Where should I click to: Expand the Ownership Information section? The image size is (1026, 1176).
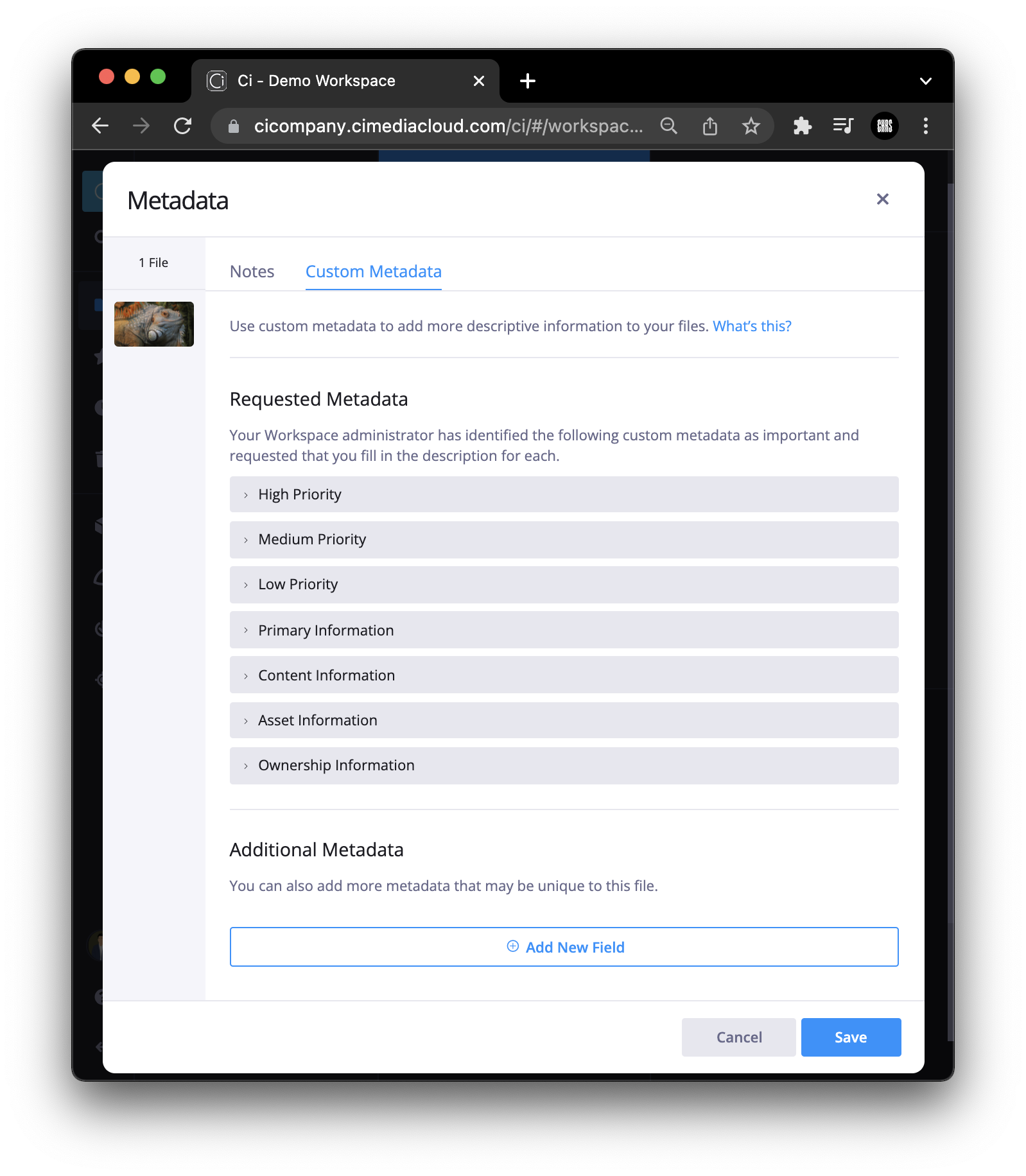tap(564, 766)
